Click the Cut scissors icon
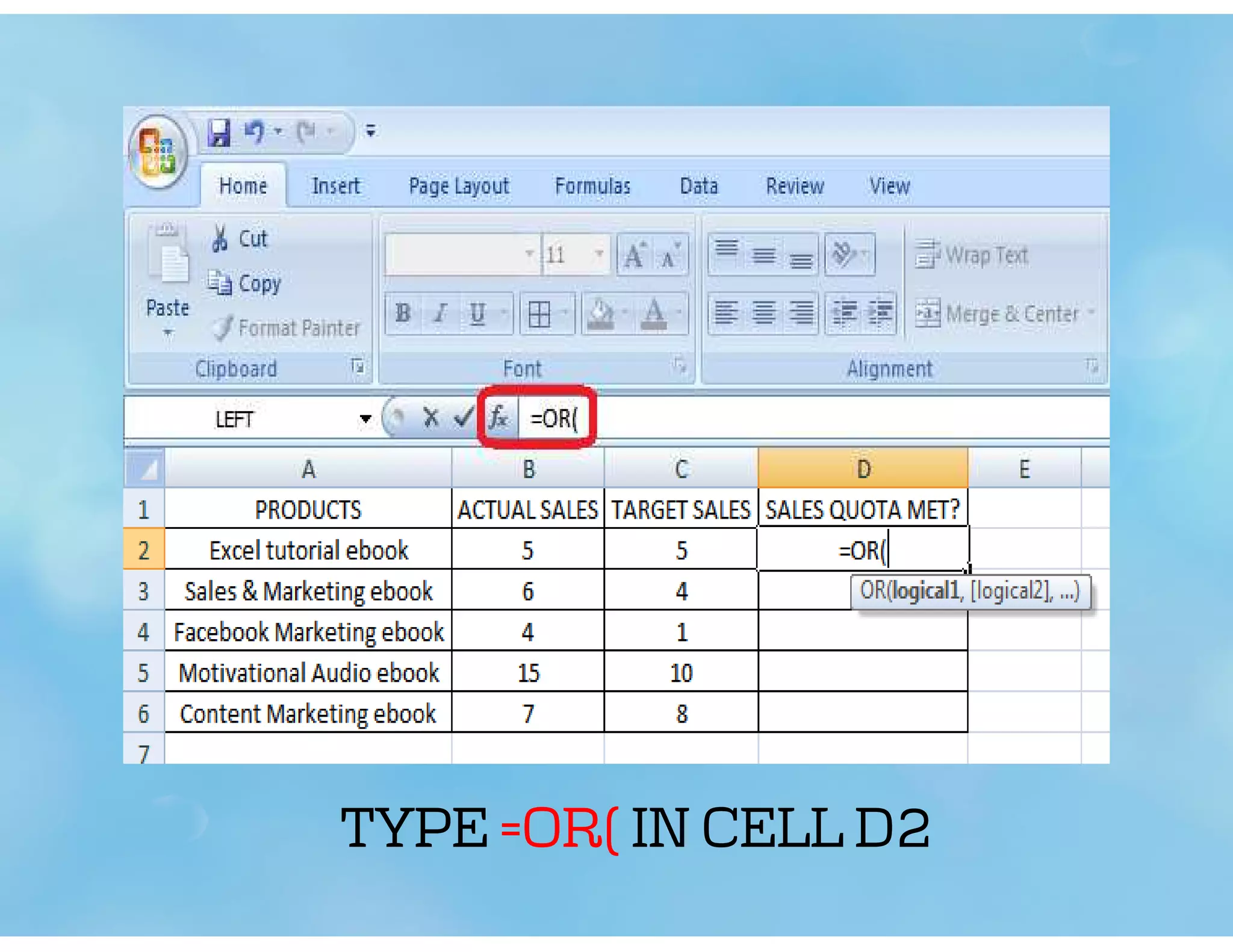The image size is (1233, 952). point(220,238)
